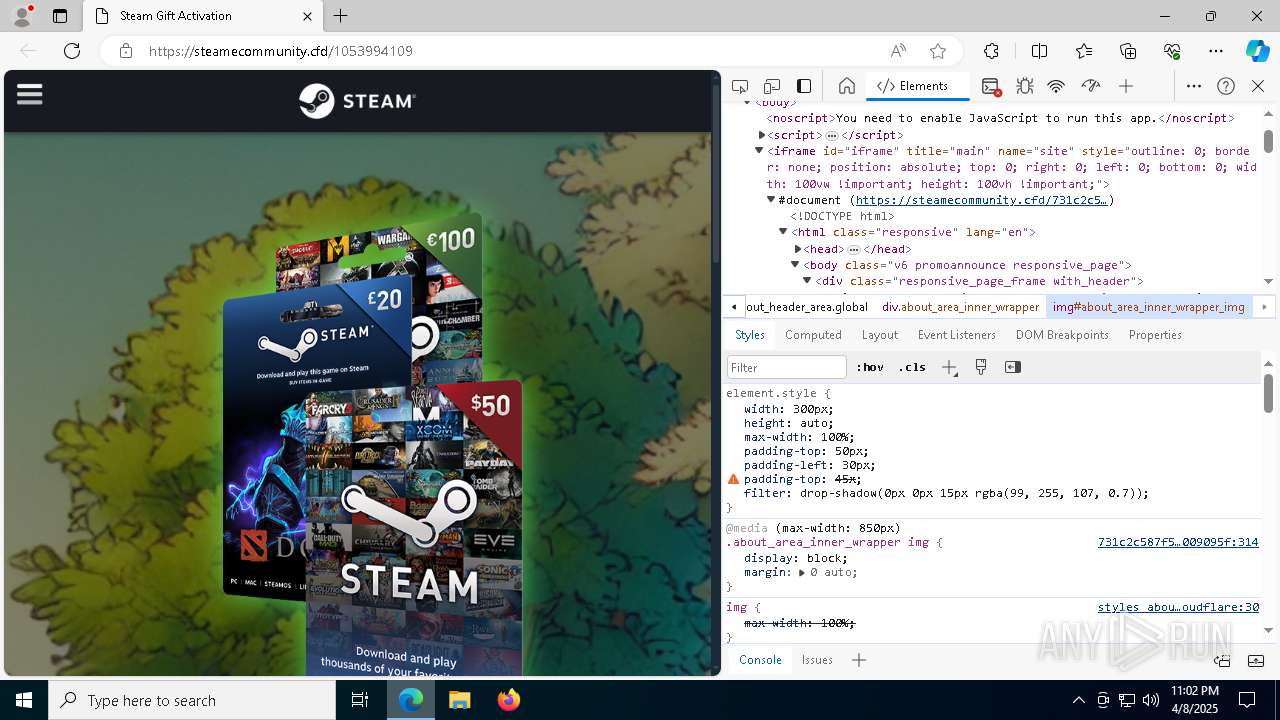Collapse the div responsive_page_frame node
Image resolution: width=1280 pixels, height=720 pixels.
(x=807, y=281)
